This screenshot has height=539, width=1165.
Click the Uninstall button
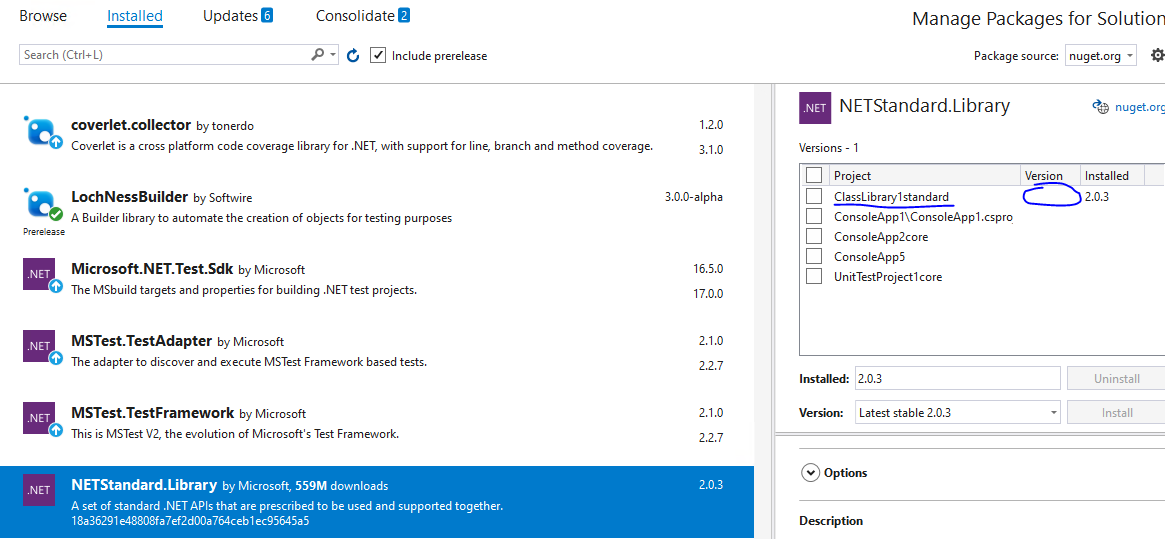(x=1116, y=378)
